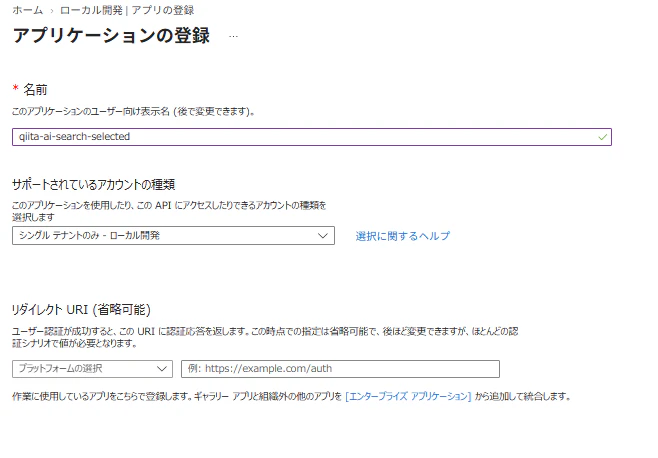Screen dimensions: 658x458
Task: Click the breadcrumb chevron separator after ホーム
Action: [x=52, y=11]
